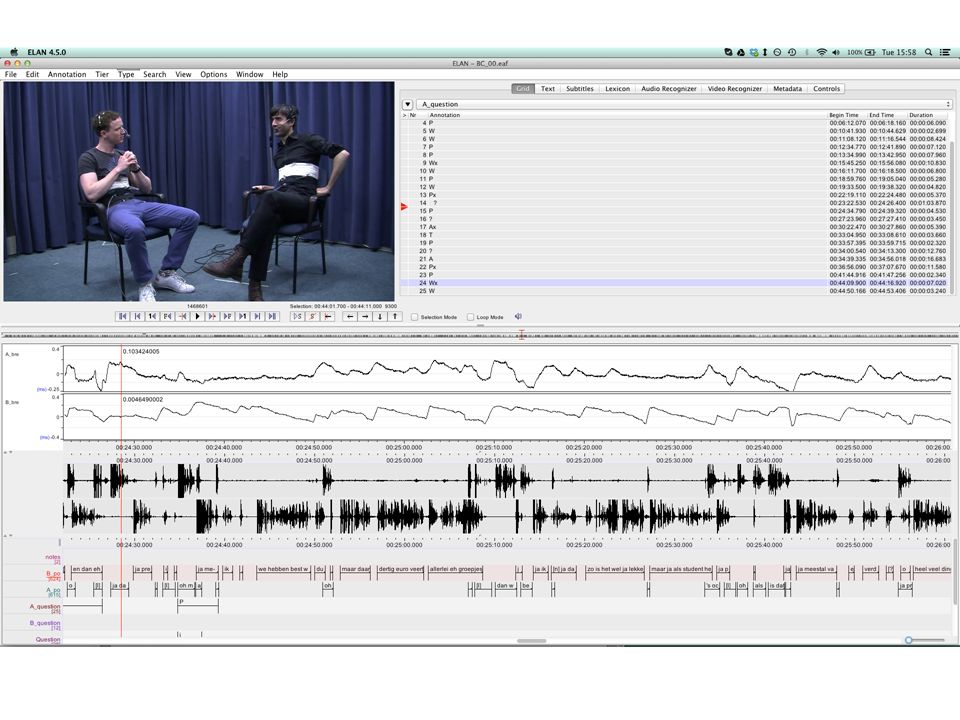Switch to the Metadata tab
Screen dimensions: 960x720
click(787, 89)
